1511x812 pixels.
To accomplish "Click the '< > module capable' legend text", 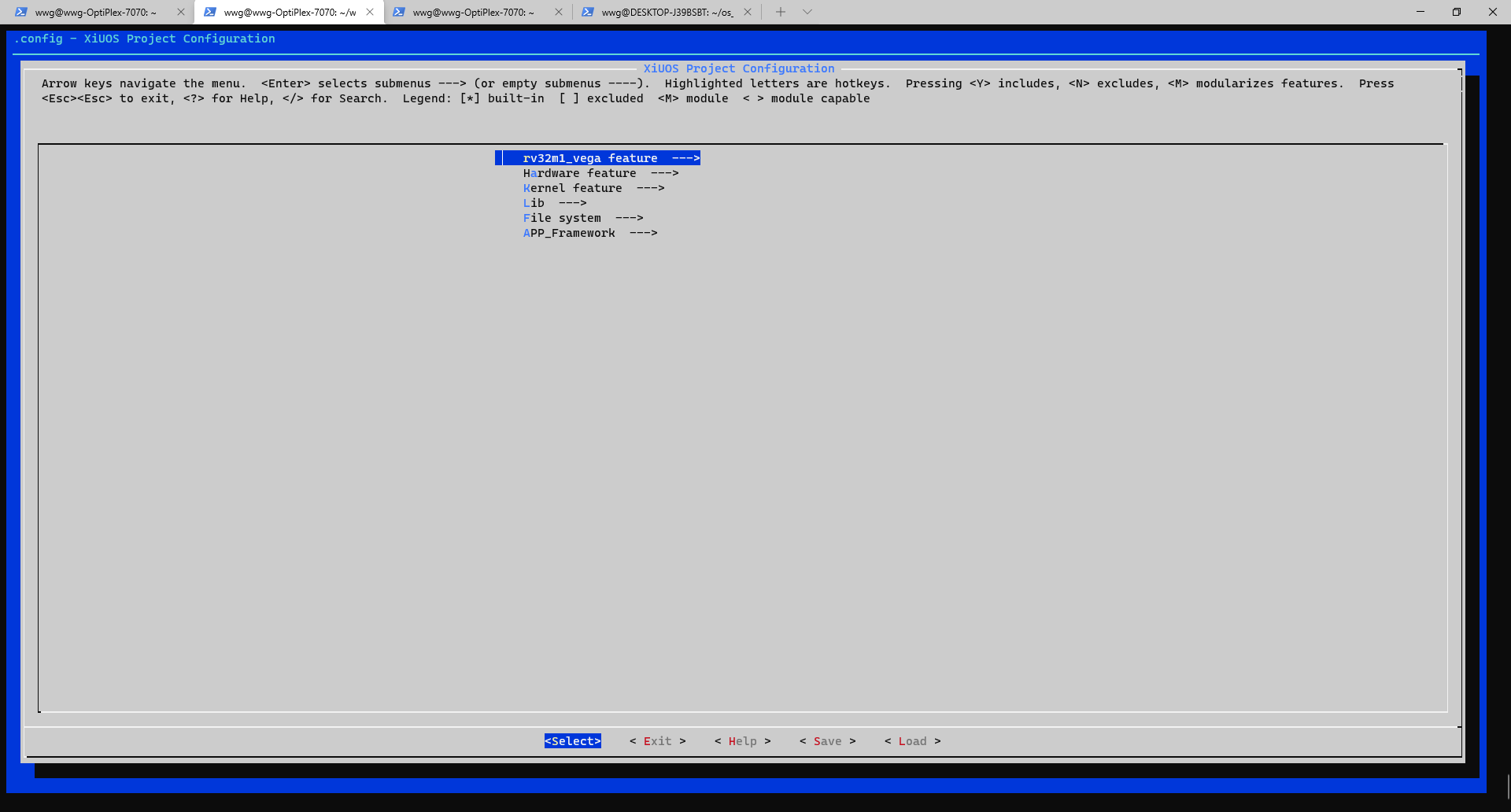I will pyautogui.click(x=807, y=98).
